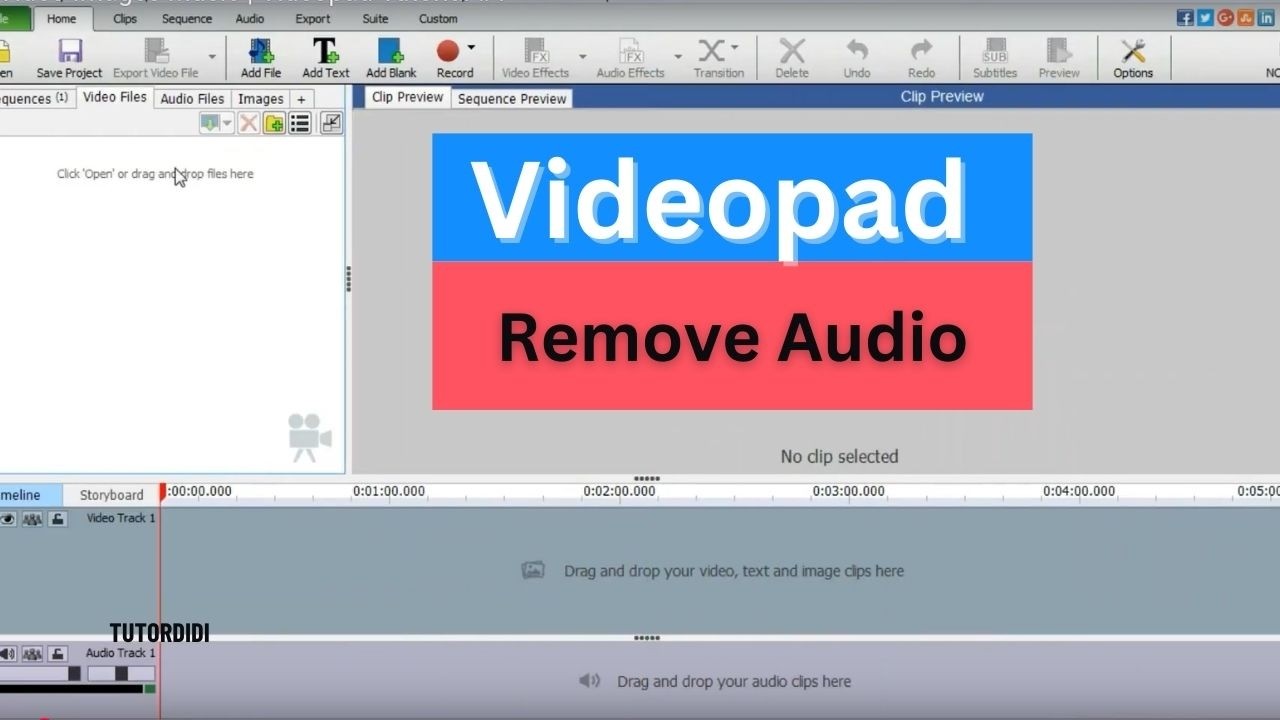Add a new bin with plus tab
1280x720 pixels.
[x=301, y=98]
